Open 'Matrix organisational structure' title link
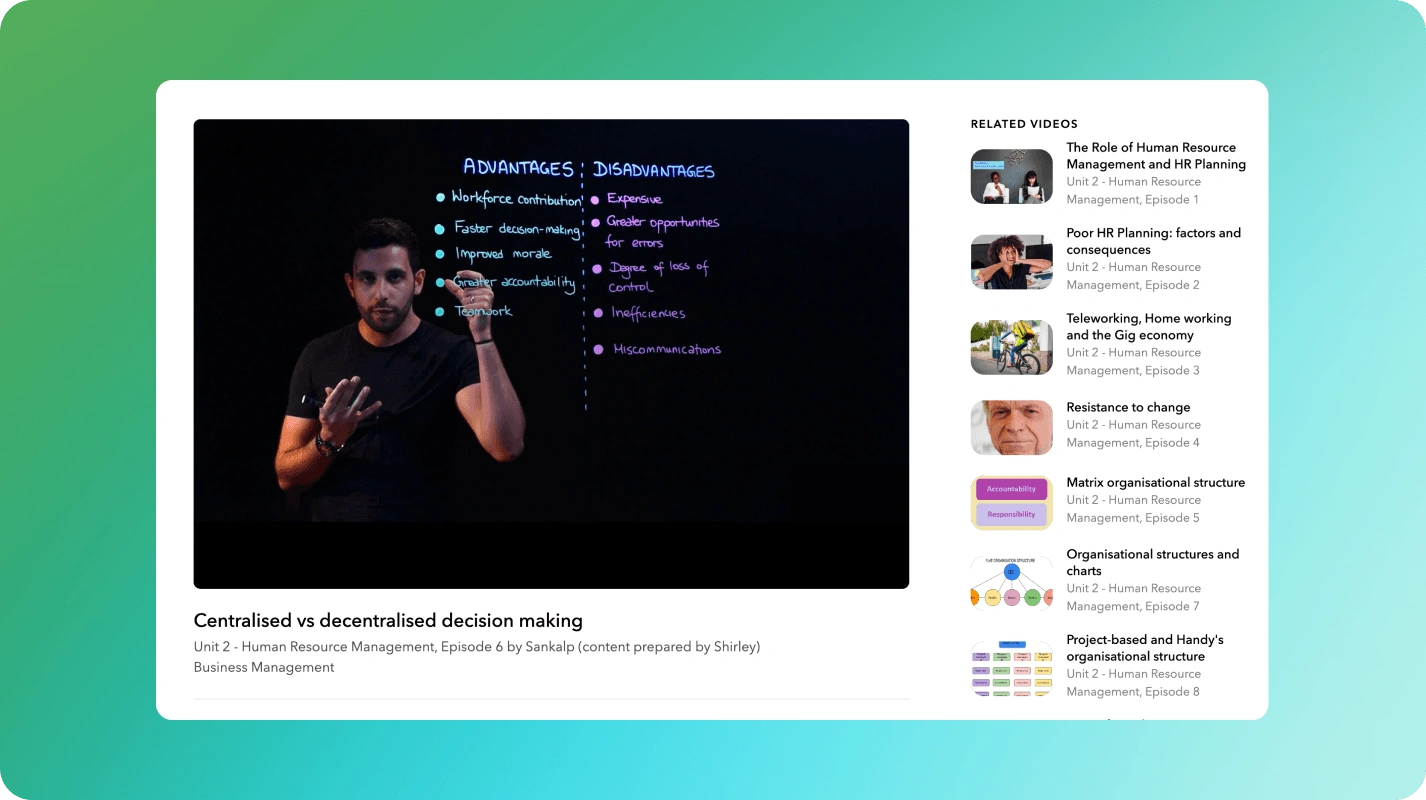Screen dimensions: 1426x800 click(x=1155, y=482)
